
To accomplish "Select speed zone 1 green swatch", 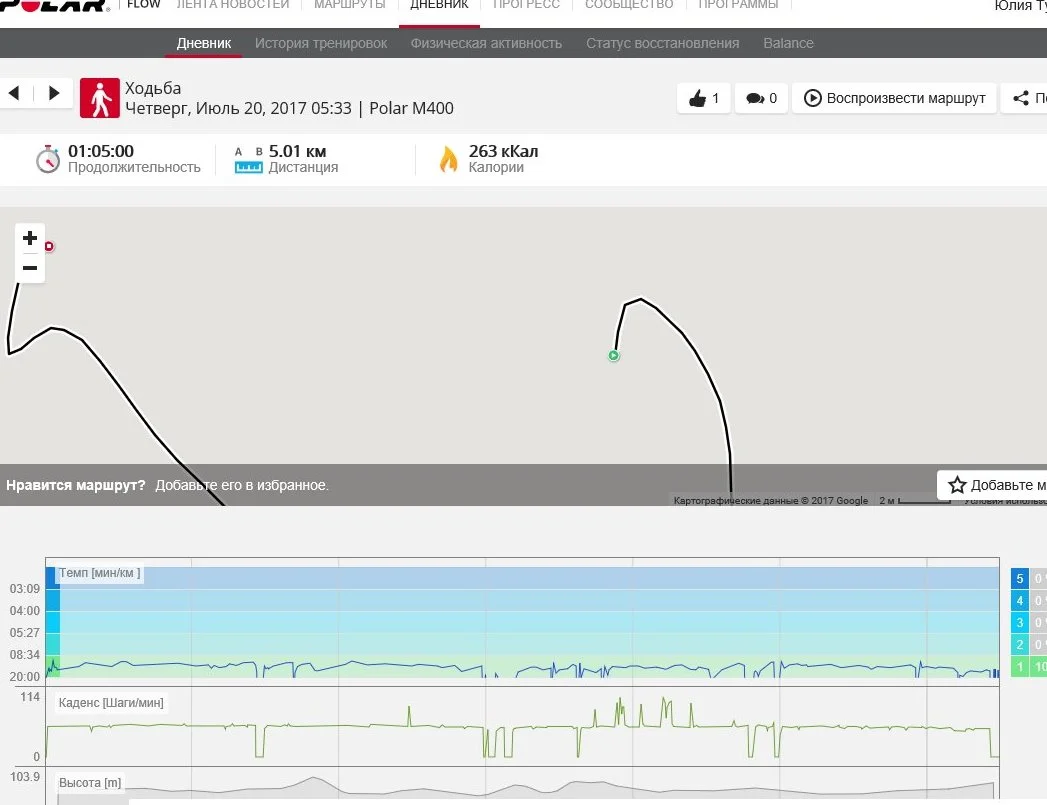I will (x=1020, y=666).
